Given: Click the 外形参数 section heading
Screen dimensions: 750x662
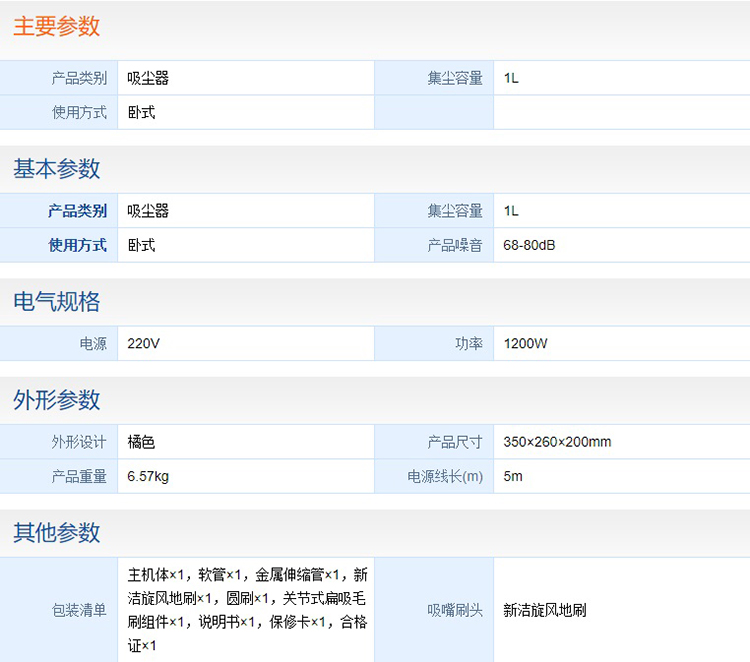Looking at the screenshot, I should tap(56, 399).
